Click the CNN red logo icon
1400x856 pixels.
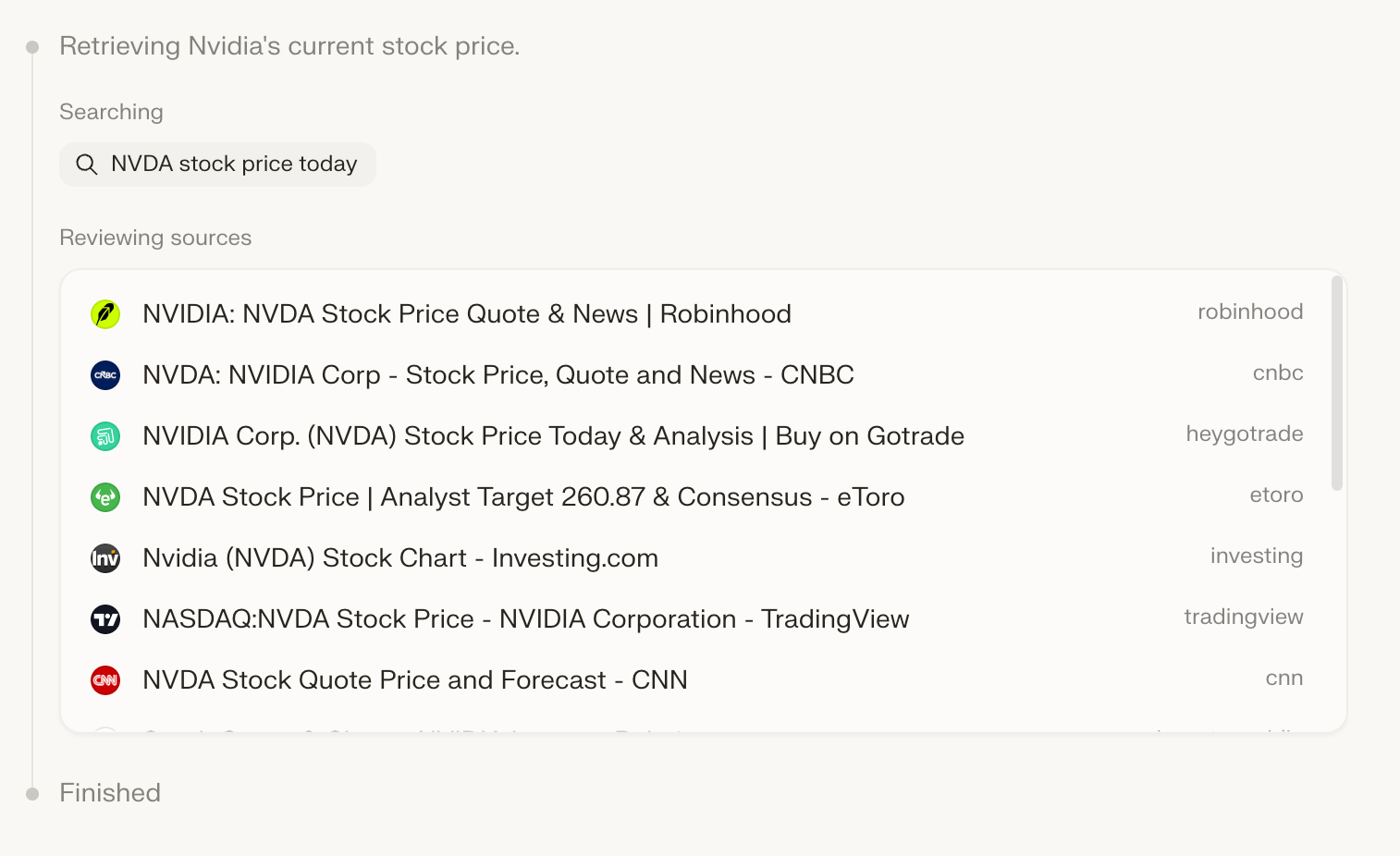tap(105, 680)
